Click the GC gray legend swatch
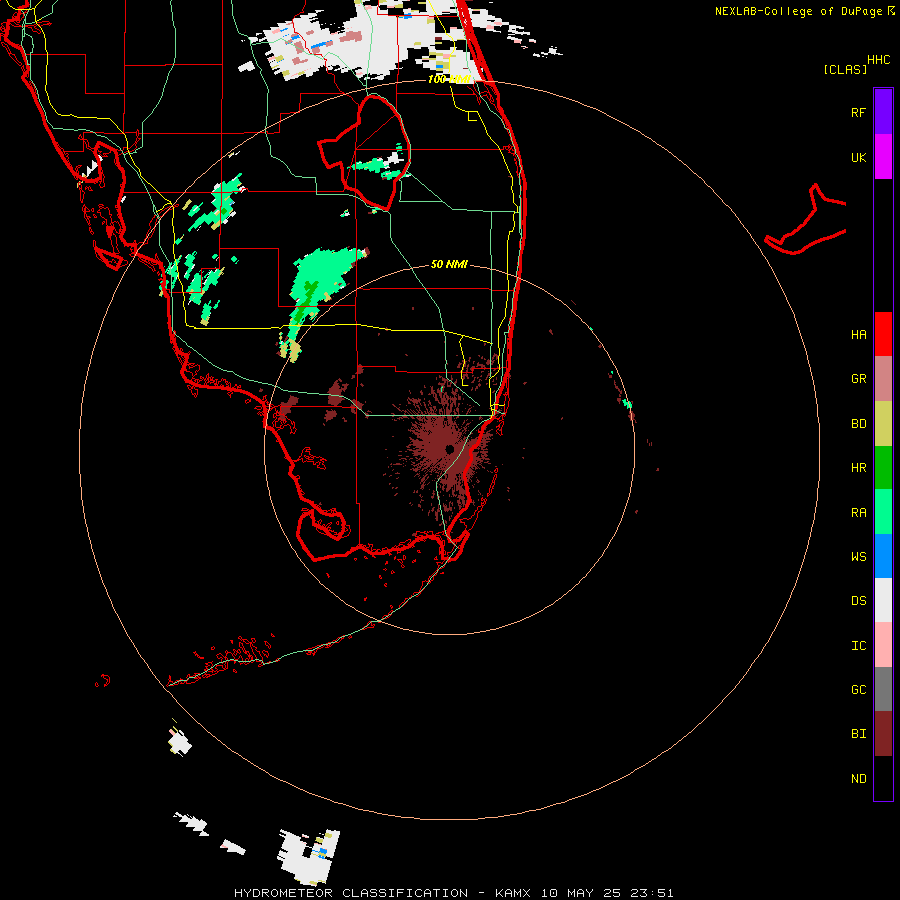 [883, 689]
